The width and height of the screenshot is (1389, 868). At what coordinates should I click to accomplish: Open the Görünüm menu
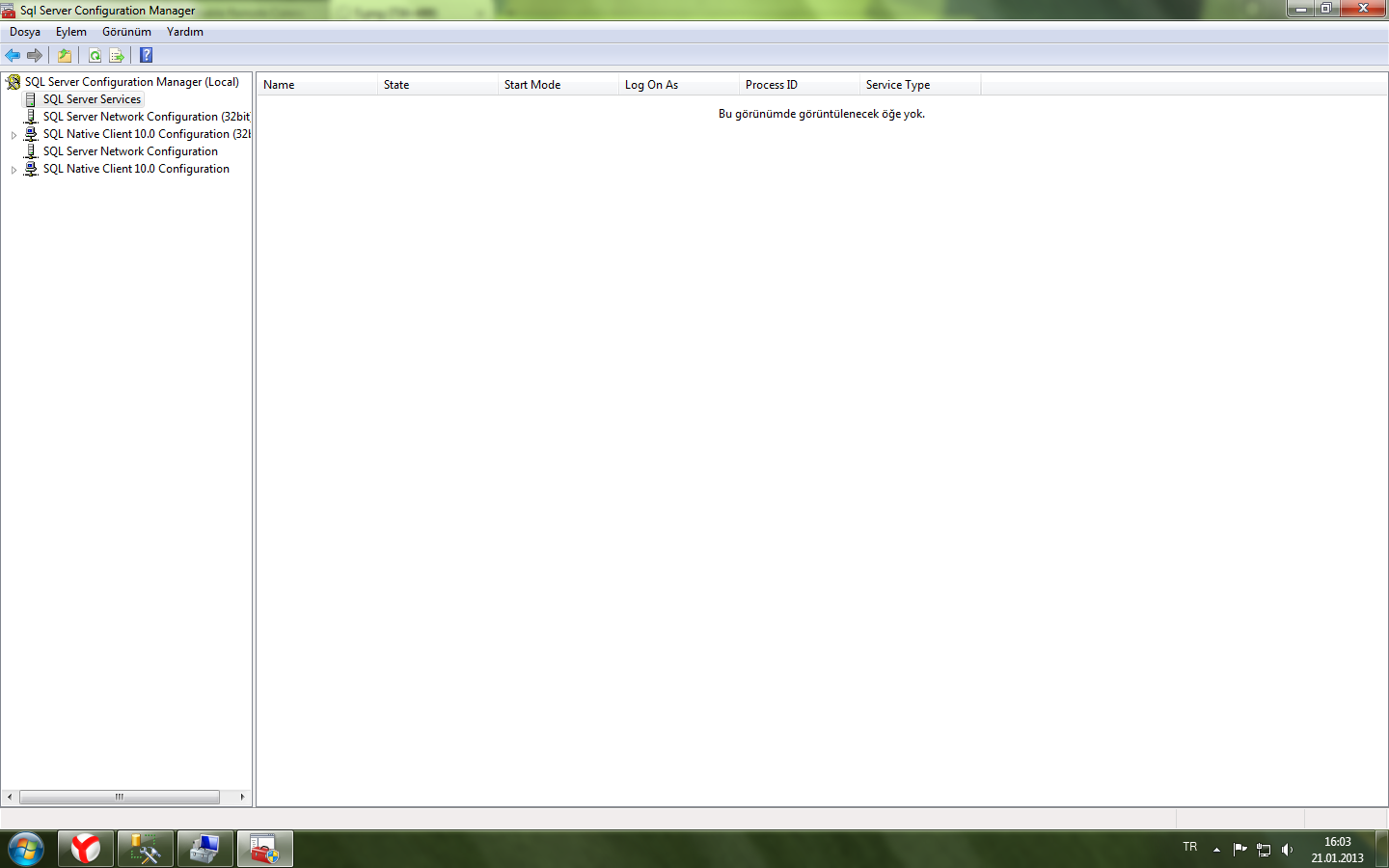[126, 32]
